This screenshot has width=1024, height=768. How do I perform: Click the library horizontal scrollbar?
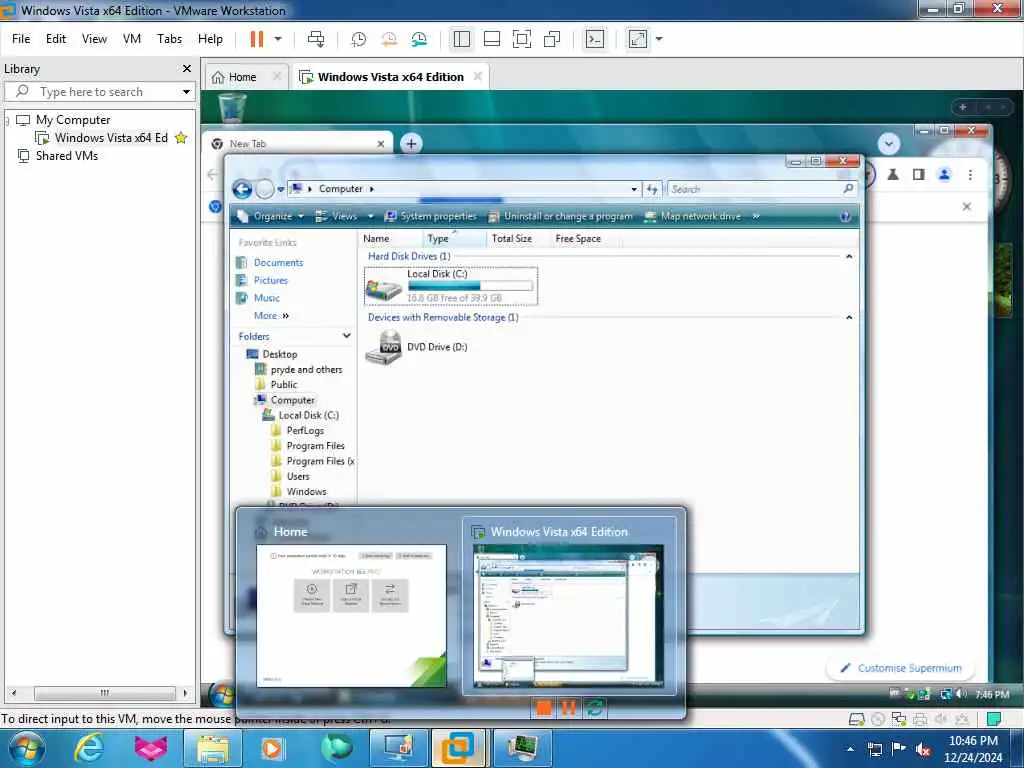click(104, 693)
